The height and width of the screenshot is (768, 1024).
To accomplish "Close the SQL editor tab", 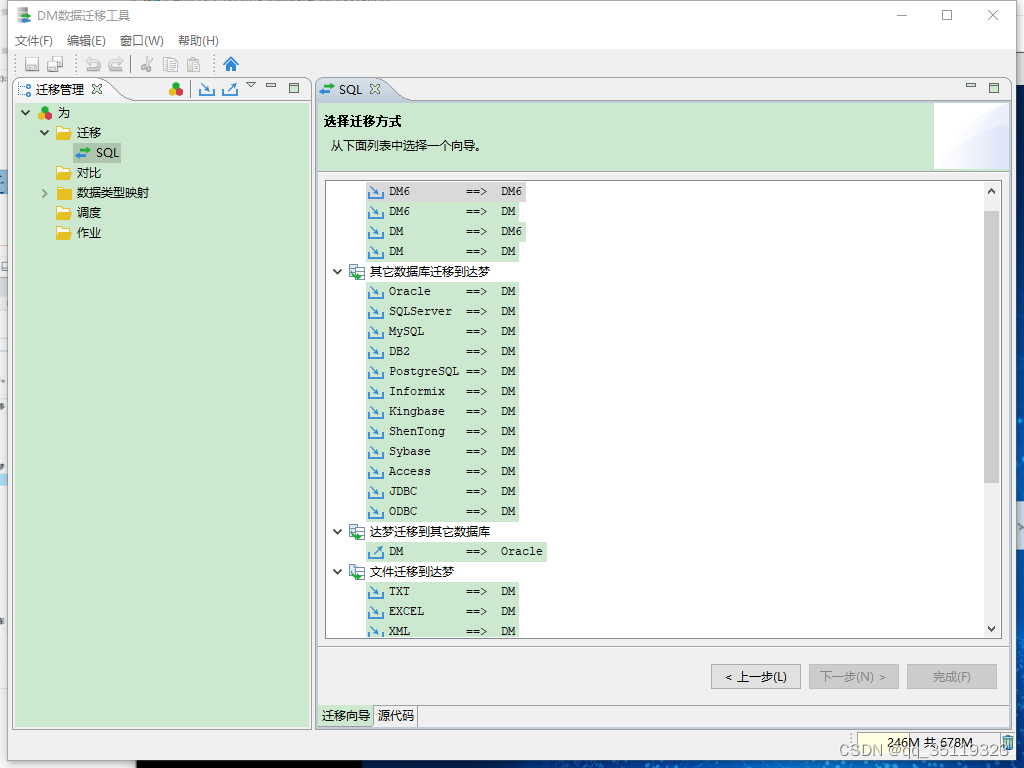I will [x=375, y=89].
